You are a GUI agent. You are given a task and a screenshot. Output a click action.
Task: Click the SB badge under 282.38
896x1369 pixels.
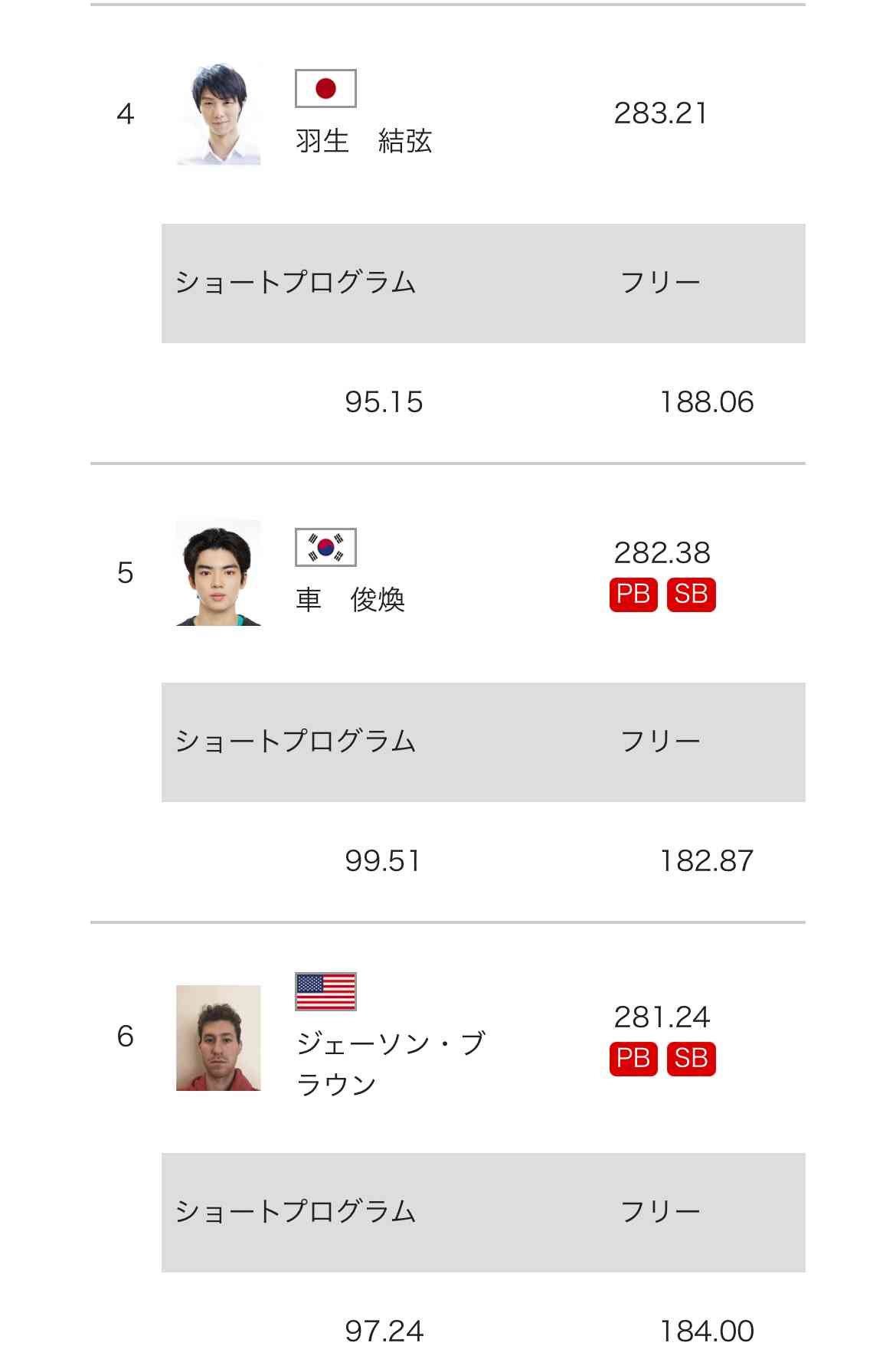click(x=691, y=594)
